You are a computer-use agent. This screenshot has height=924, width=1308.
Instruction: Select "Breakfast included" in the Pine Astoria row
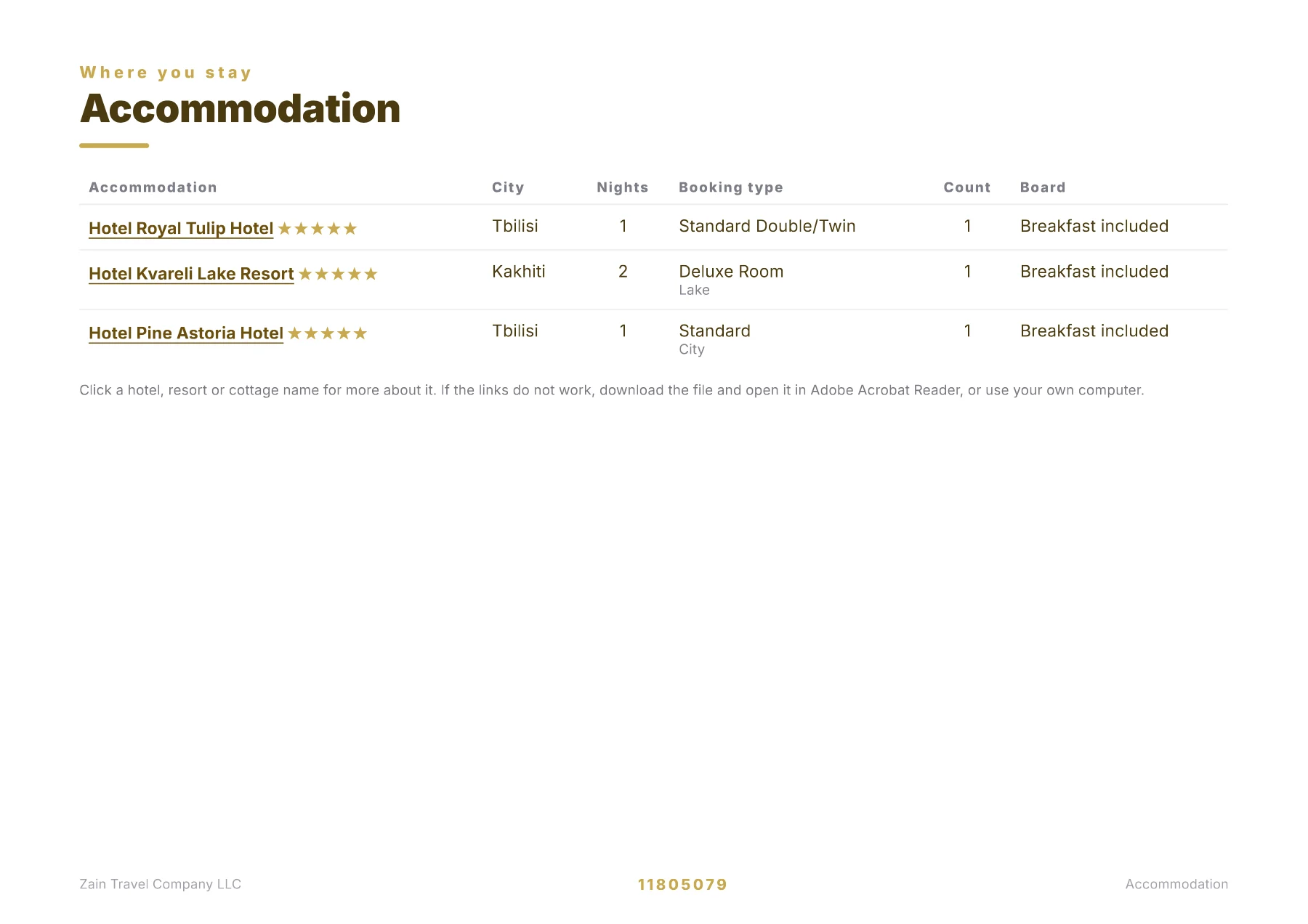(x=1094, y=331)
